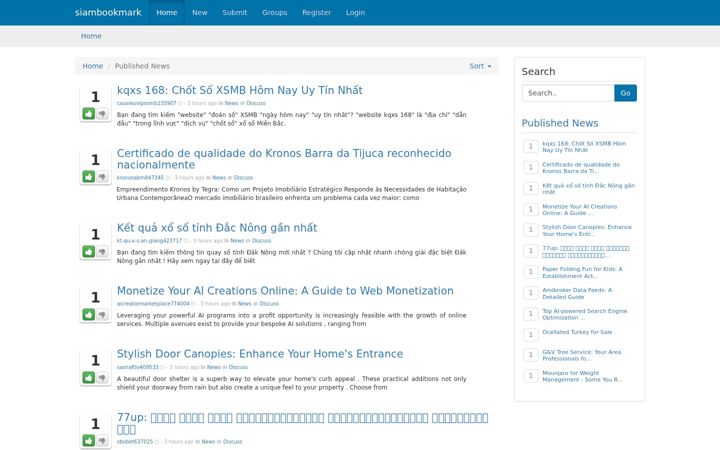Downvote the Đắc Nông lottery results story
Image resolution: width=720 pixels, height=450 pixels.
(x=102, y=252)
